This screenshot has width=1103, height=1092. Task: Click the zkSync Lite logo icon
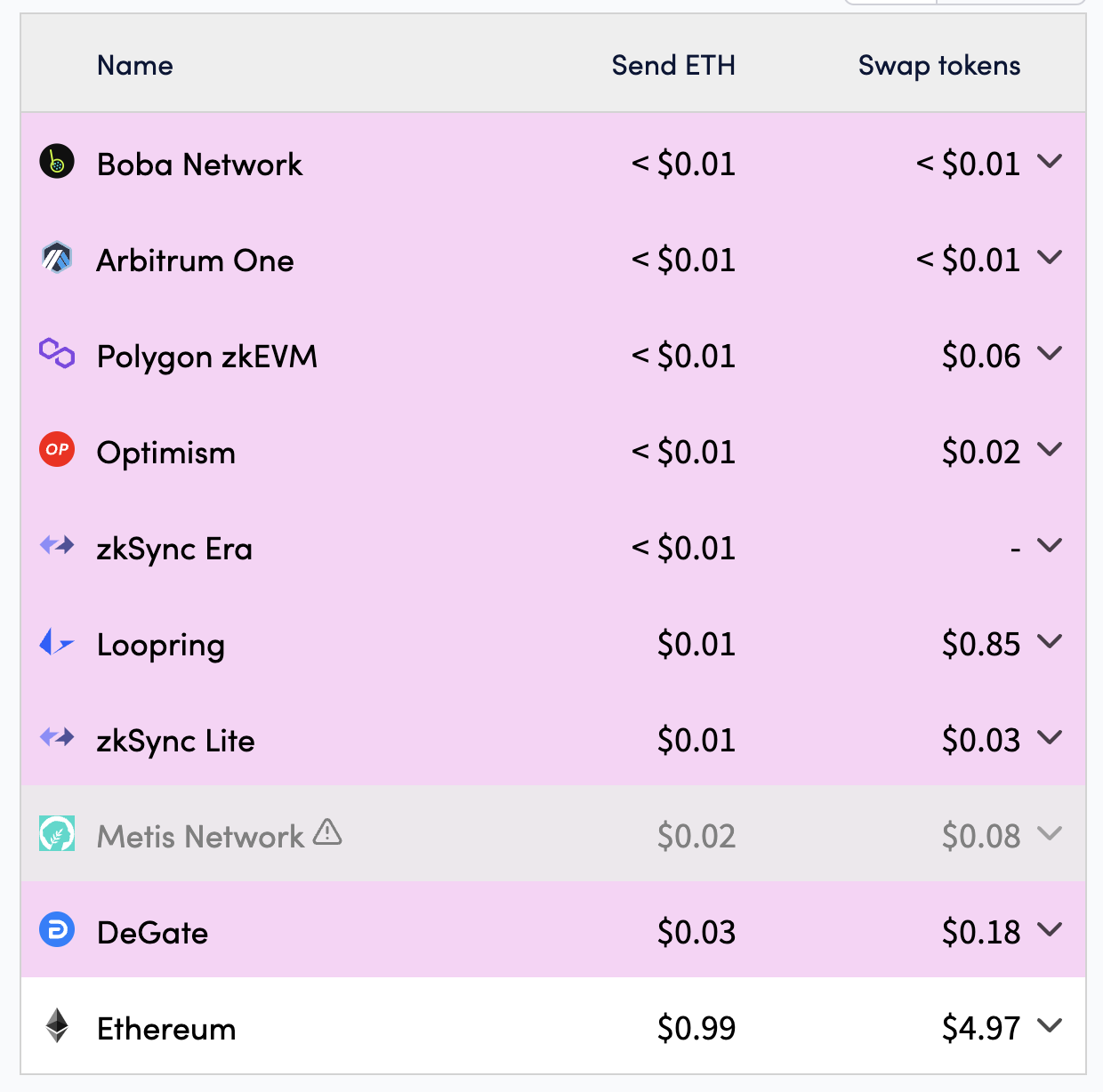click(x=57, y=737)
